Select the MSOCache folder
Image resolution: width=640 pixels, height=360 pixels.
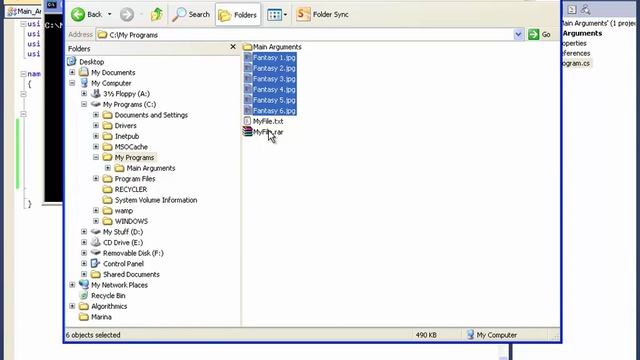131,147
